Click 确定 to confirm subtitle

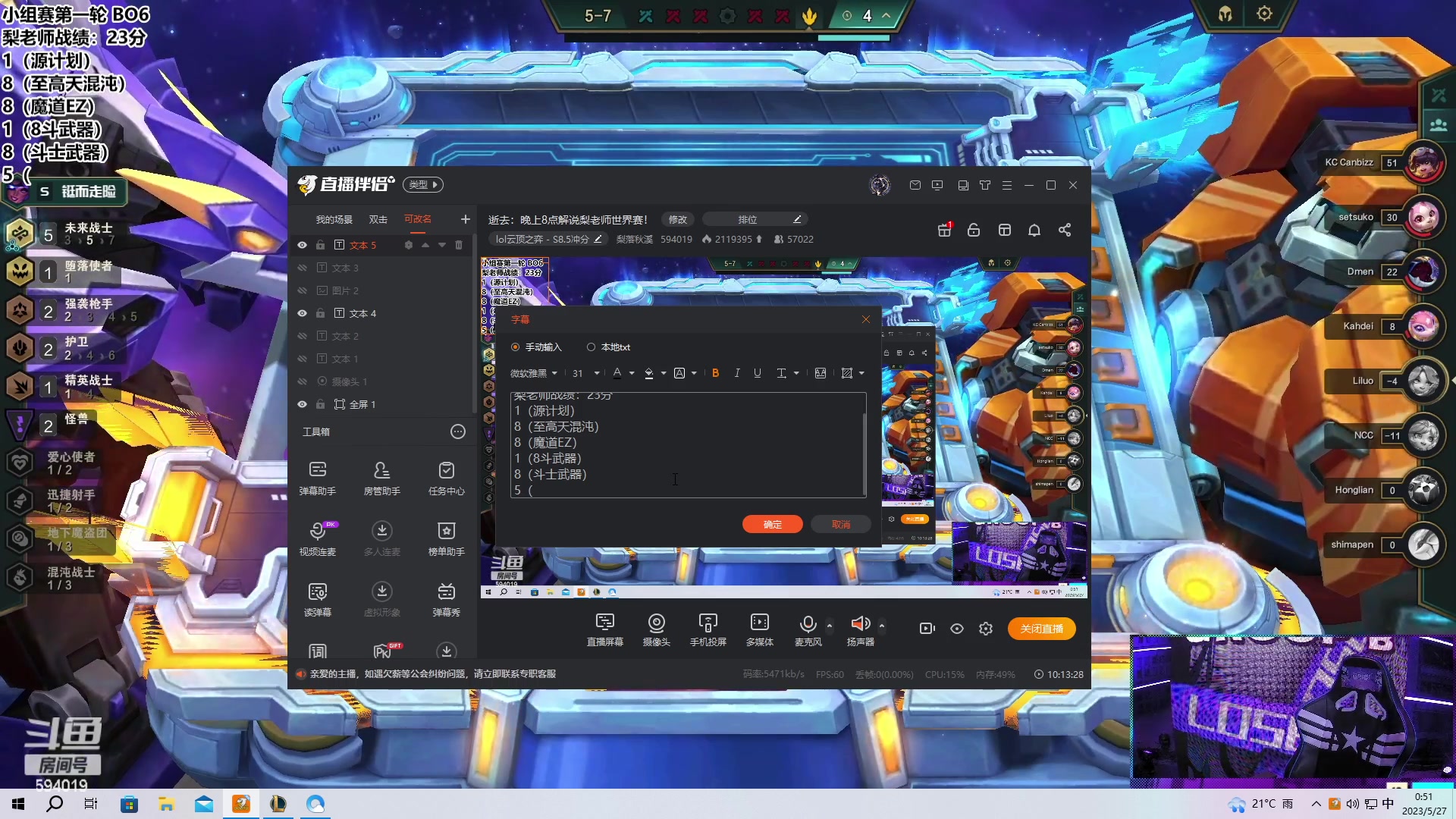[772, 524]
